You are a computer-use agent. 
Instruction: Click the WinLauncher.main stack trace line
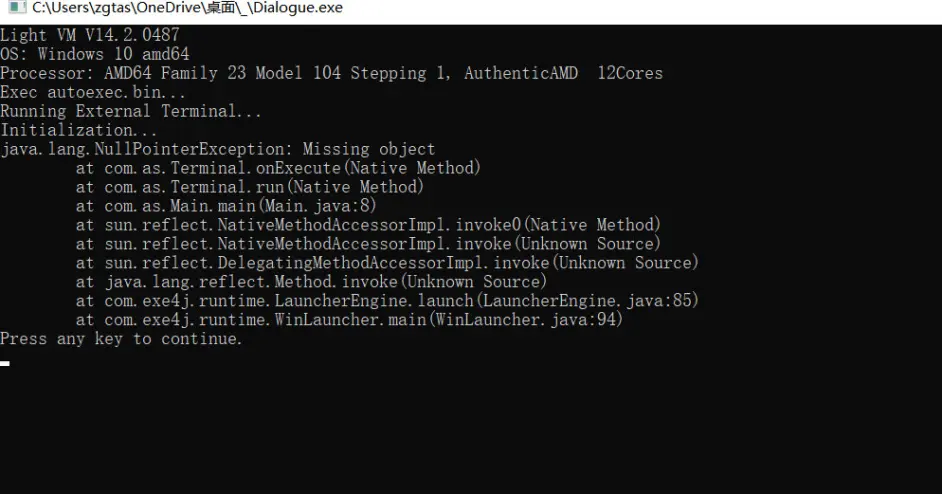pos(349,320)
